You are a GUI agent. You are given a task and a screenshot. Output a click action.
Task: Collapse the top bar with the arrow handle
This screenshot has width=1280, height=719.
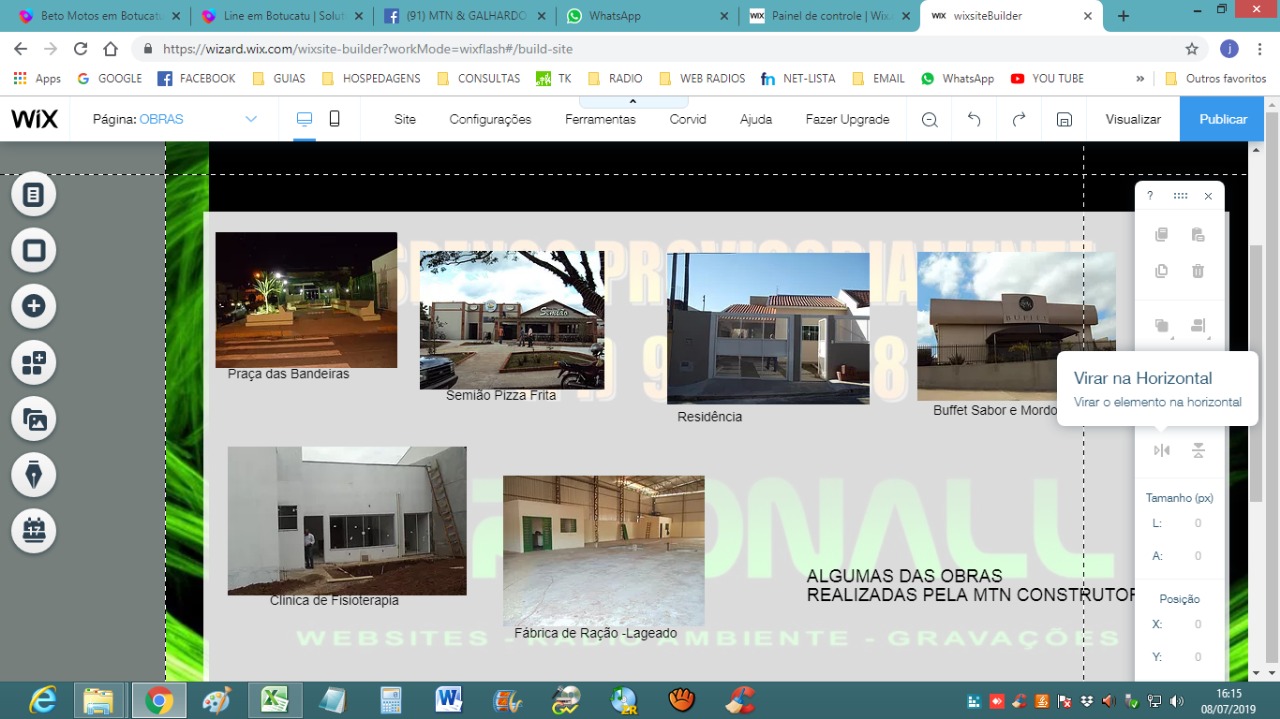pos(633,101)
